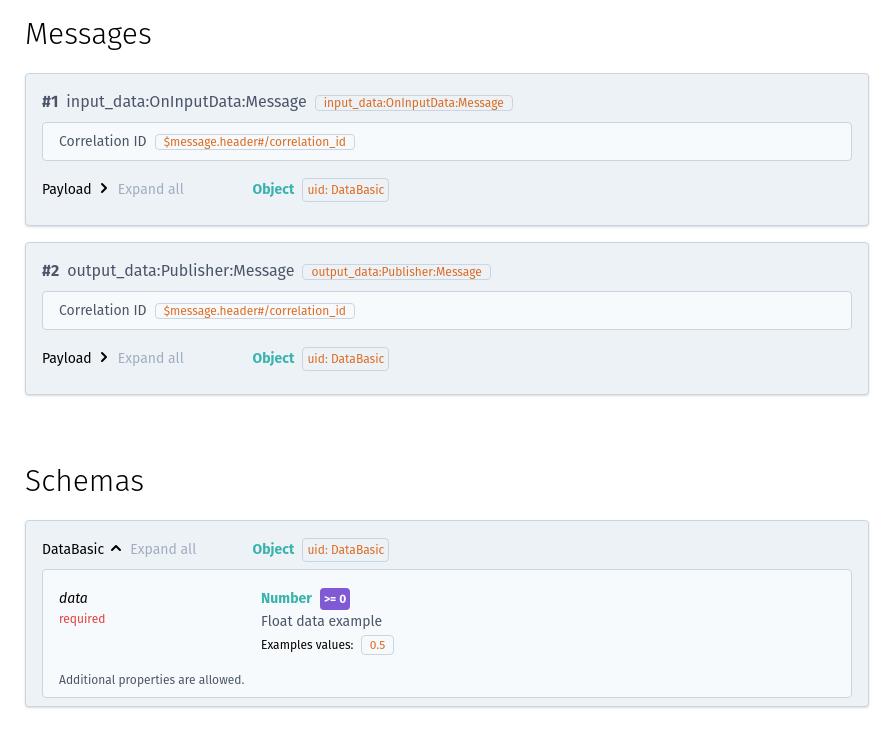Click the output_data:Publisher:Message orange tag
The height and width of the screenshot is (737, 895).
coord(396,272)
